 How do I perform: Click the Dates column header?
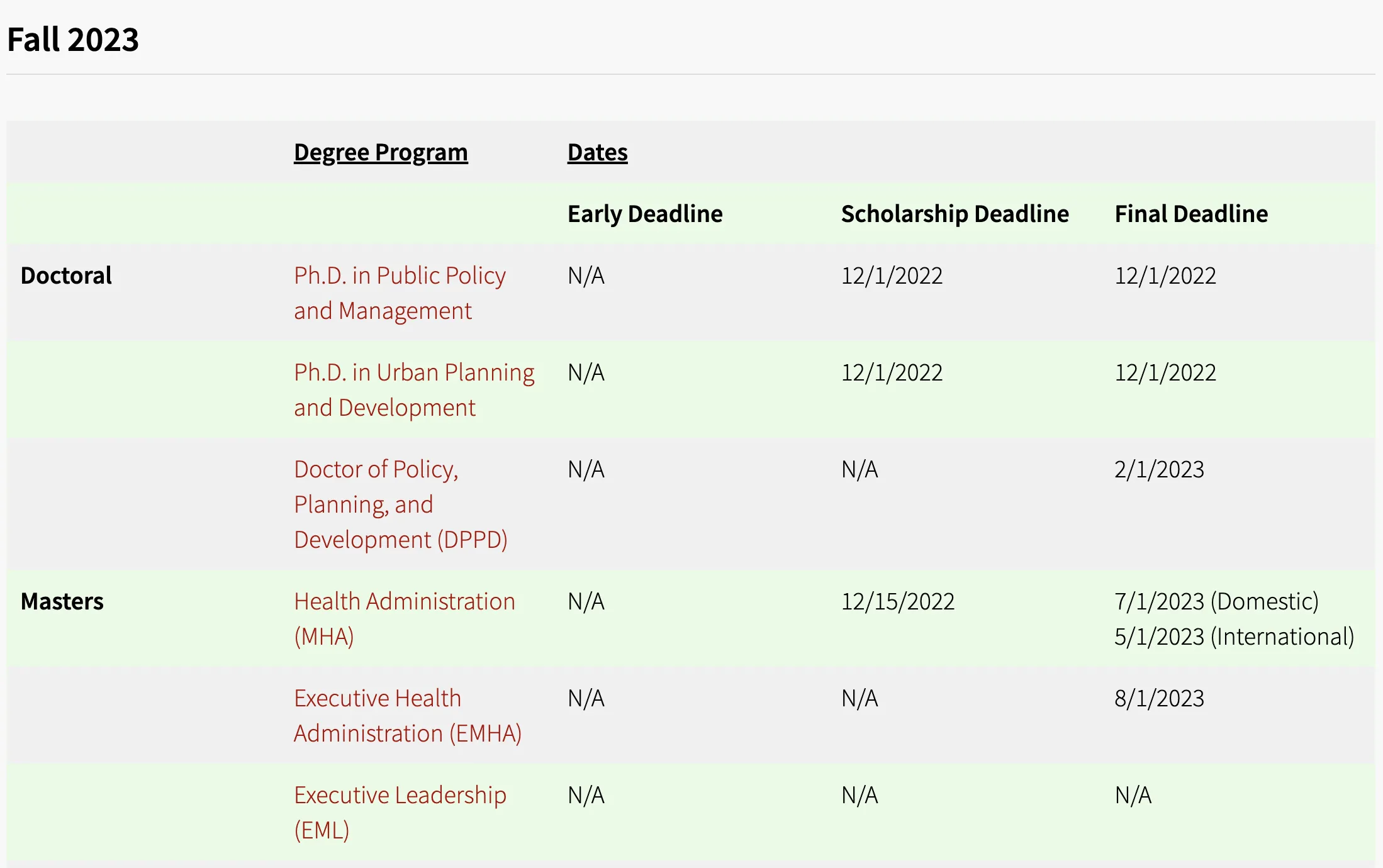(x=597, y=152)
